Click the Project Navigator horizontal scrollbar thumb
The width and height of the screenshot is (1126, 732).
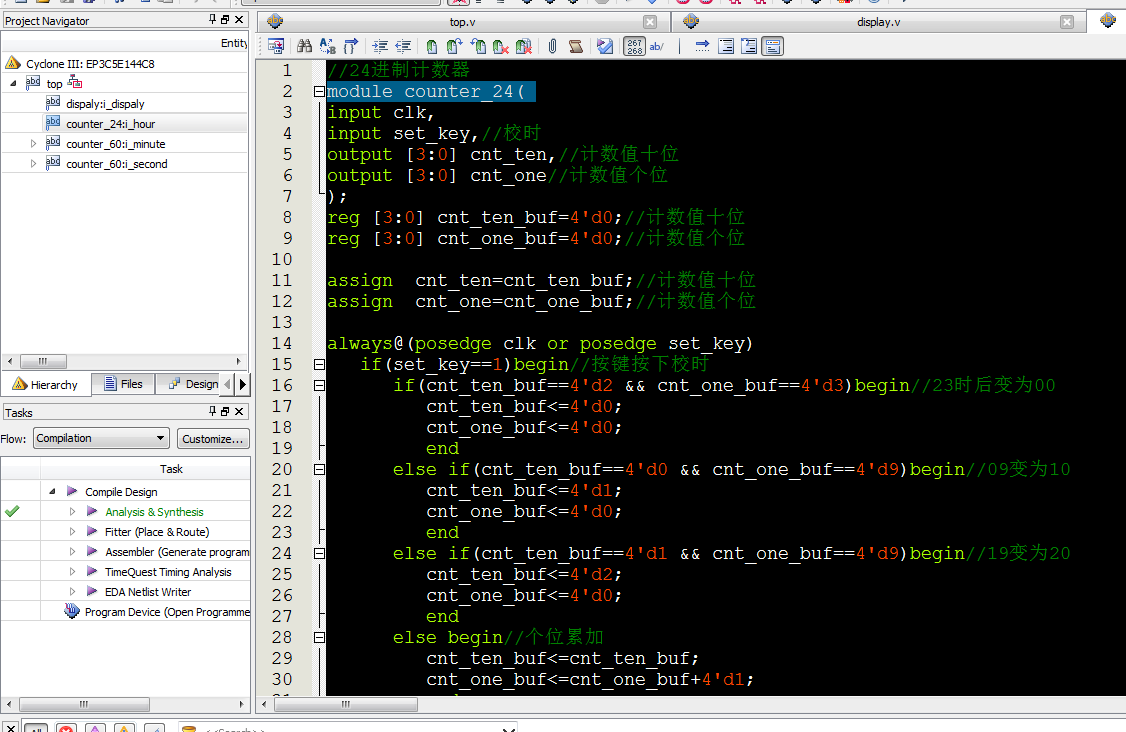tap(43, 361)
